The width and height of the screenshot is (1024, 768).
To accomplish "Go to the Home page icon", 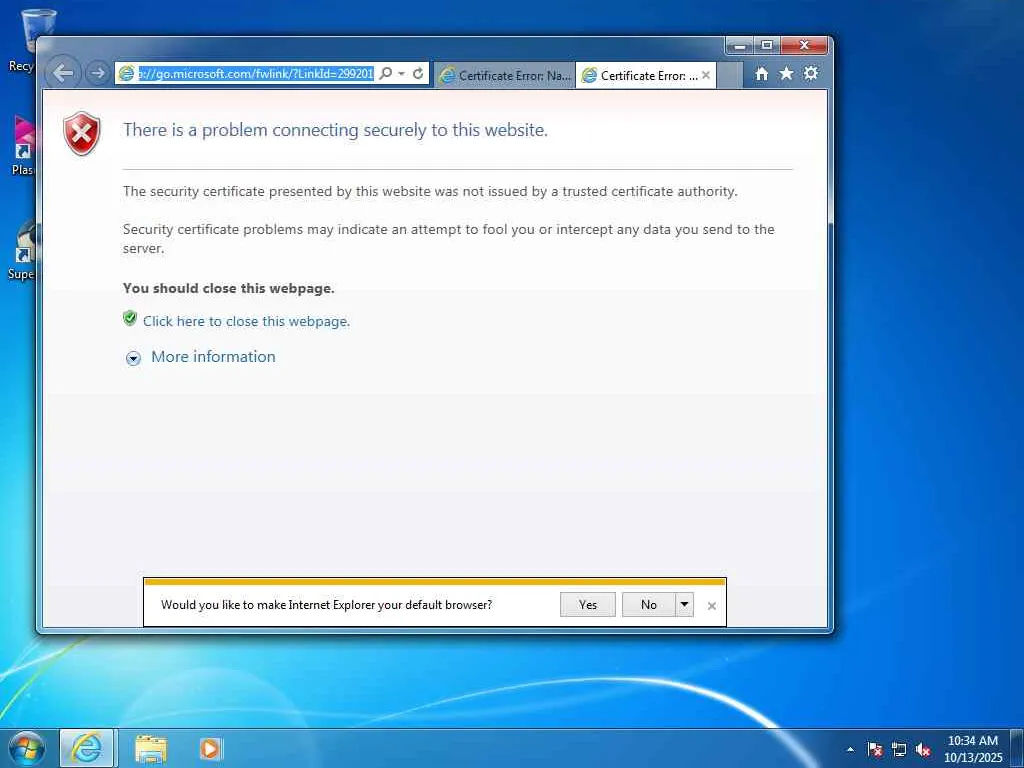I will point(761,74).
